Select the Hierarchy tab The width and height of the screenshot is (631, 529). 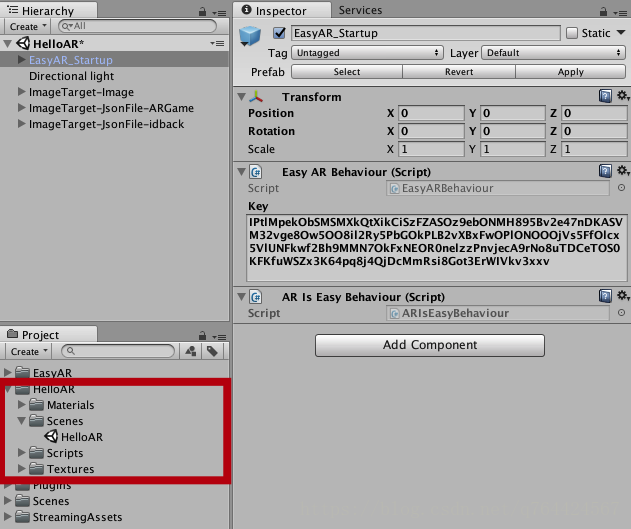point(48,10)
